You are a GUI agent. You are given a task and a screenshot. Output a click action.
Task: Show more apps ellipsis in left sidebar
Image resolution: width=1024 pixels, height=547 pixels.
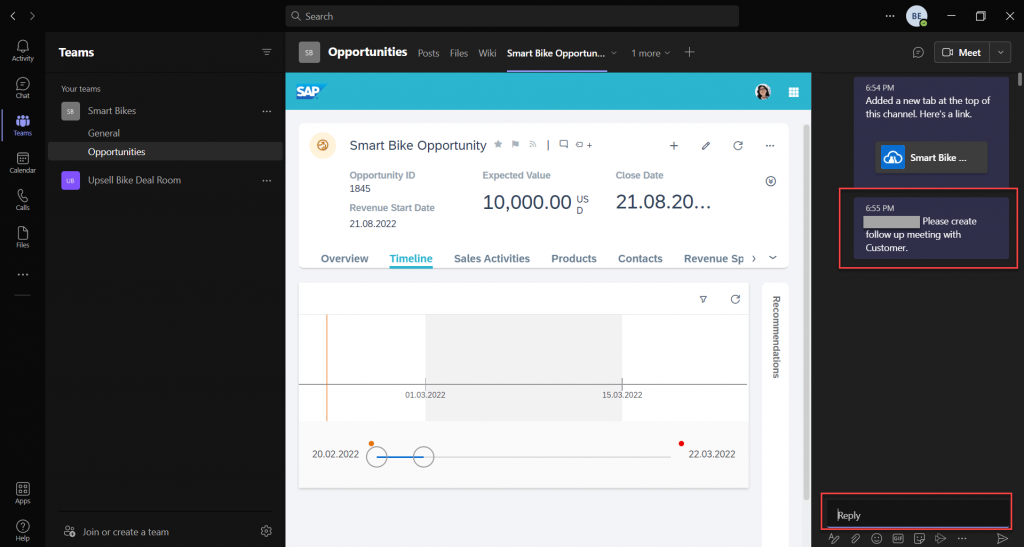(x=23, y=275)
